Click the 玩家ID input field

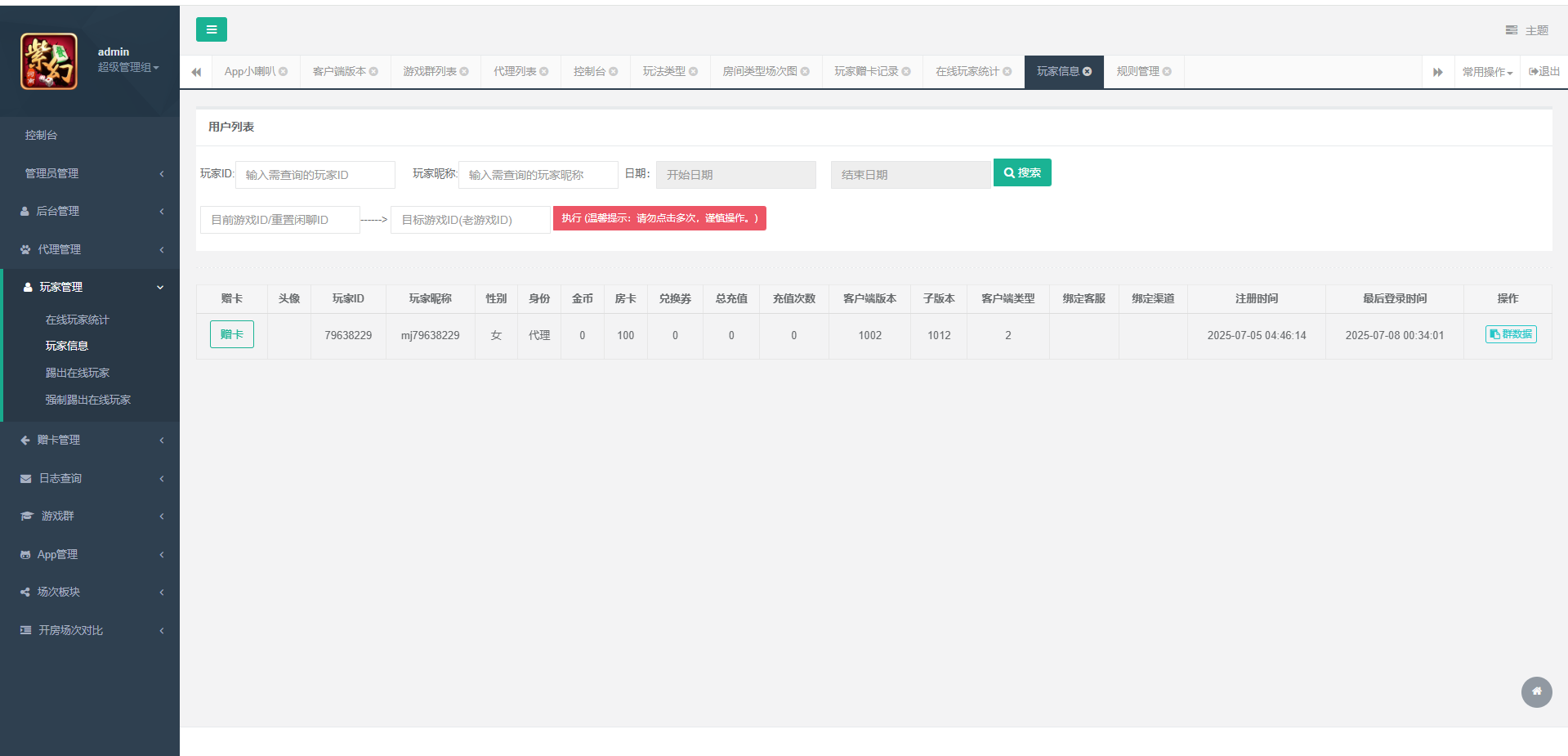(x=315, y=174)
